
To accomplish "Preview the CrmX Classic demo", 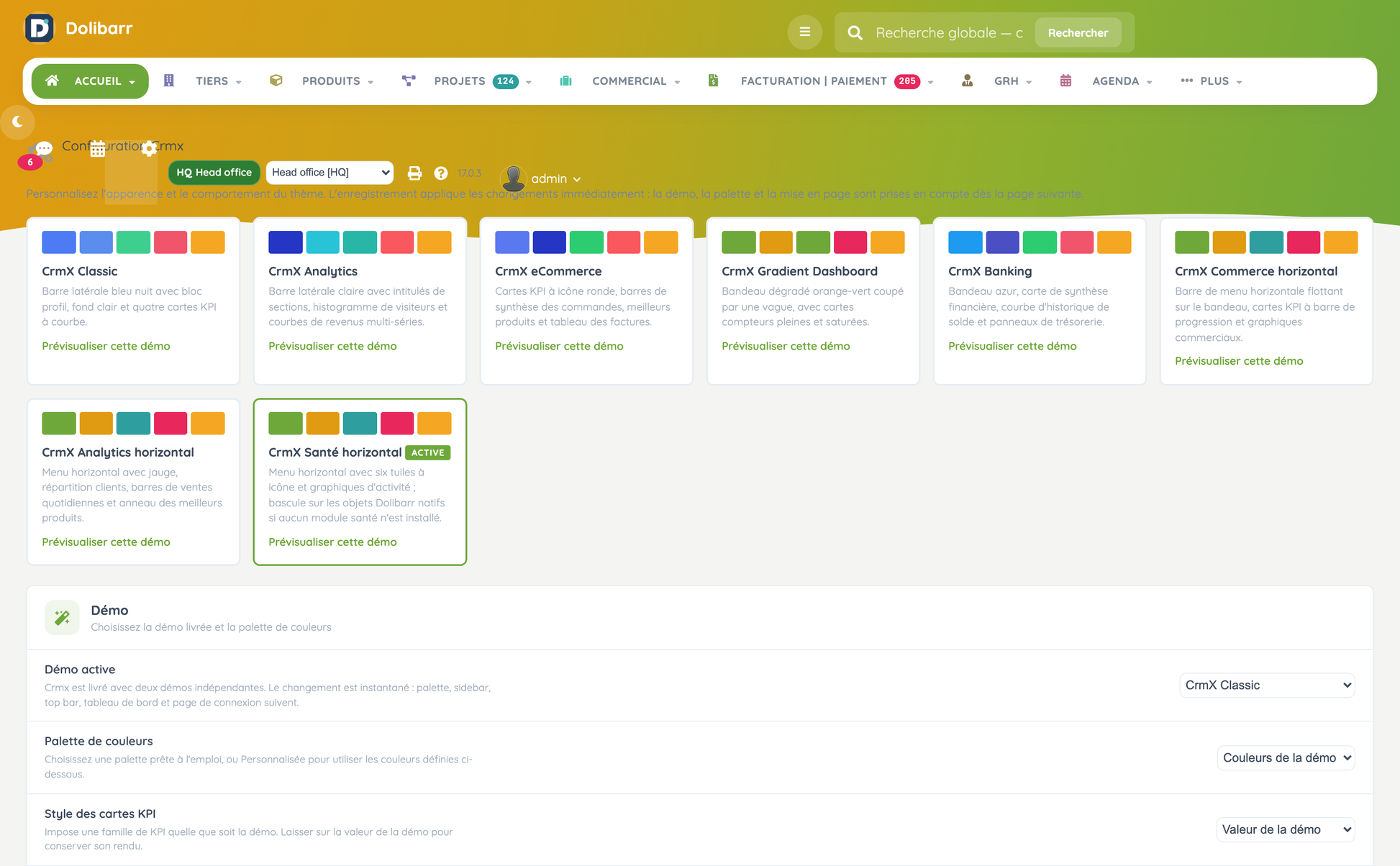I will click(x=106, y=346).
